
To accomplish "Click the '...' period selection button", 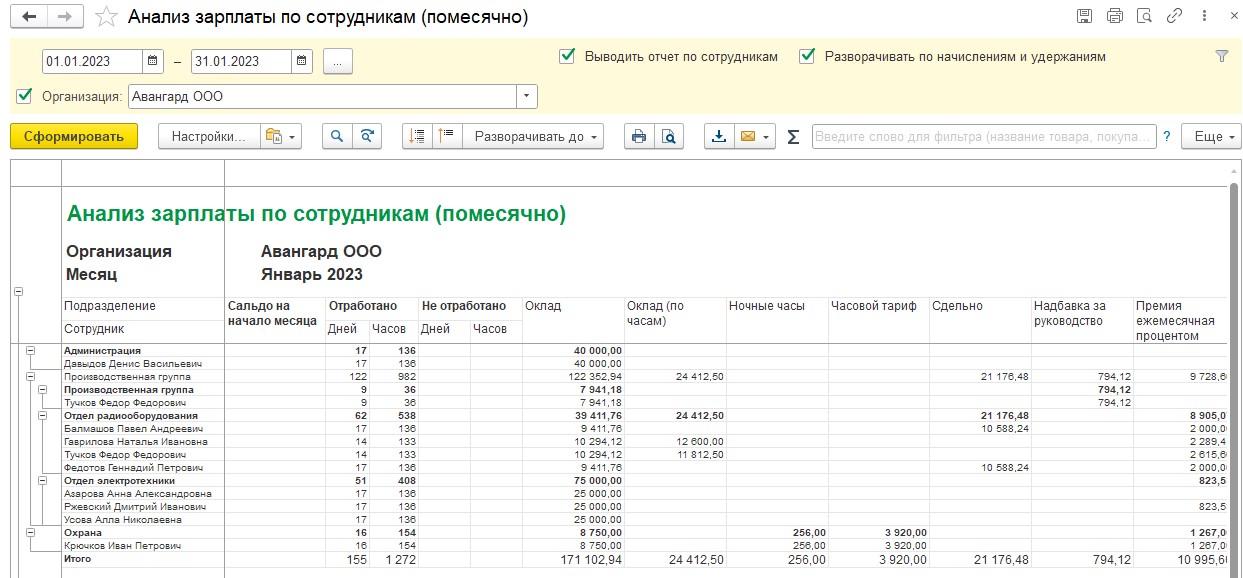I will pyautogui.click(x=338, y=61).
